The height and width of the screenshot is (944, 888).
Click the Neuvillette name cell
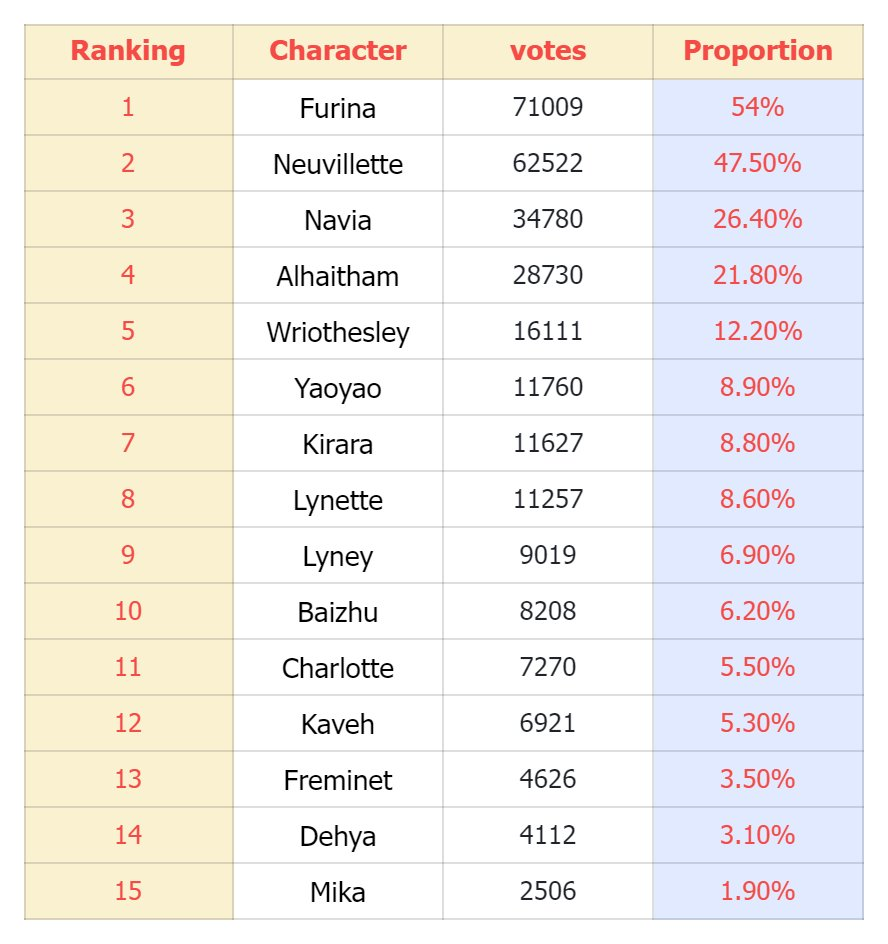click(338, 163)
